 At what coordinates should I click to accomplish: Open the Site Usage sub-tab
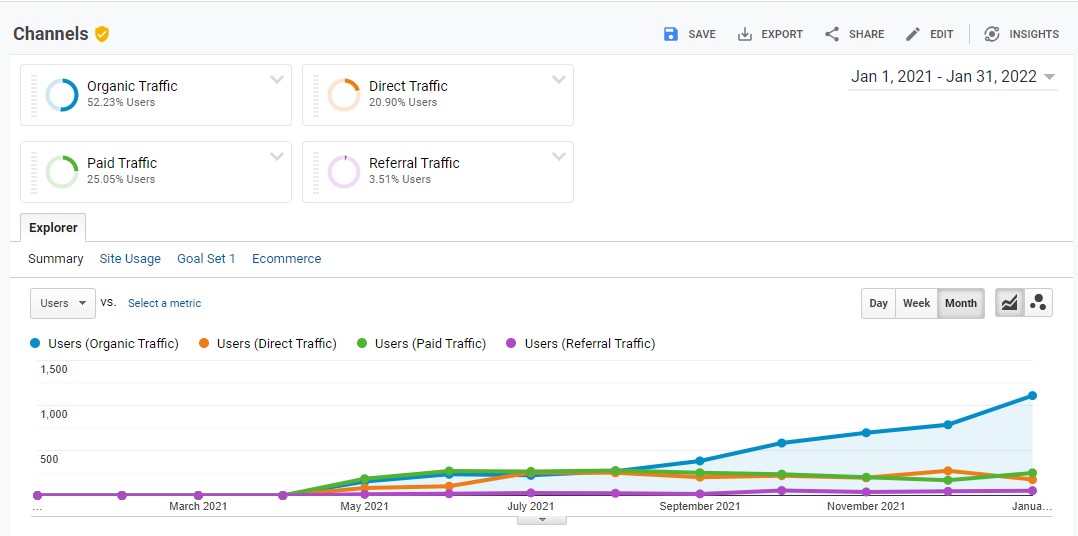(x=130, y=258)
